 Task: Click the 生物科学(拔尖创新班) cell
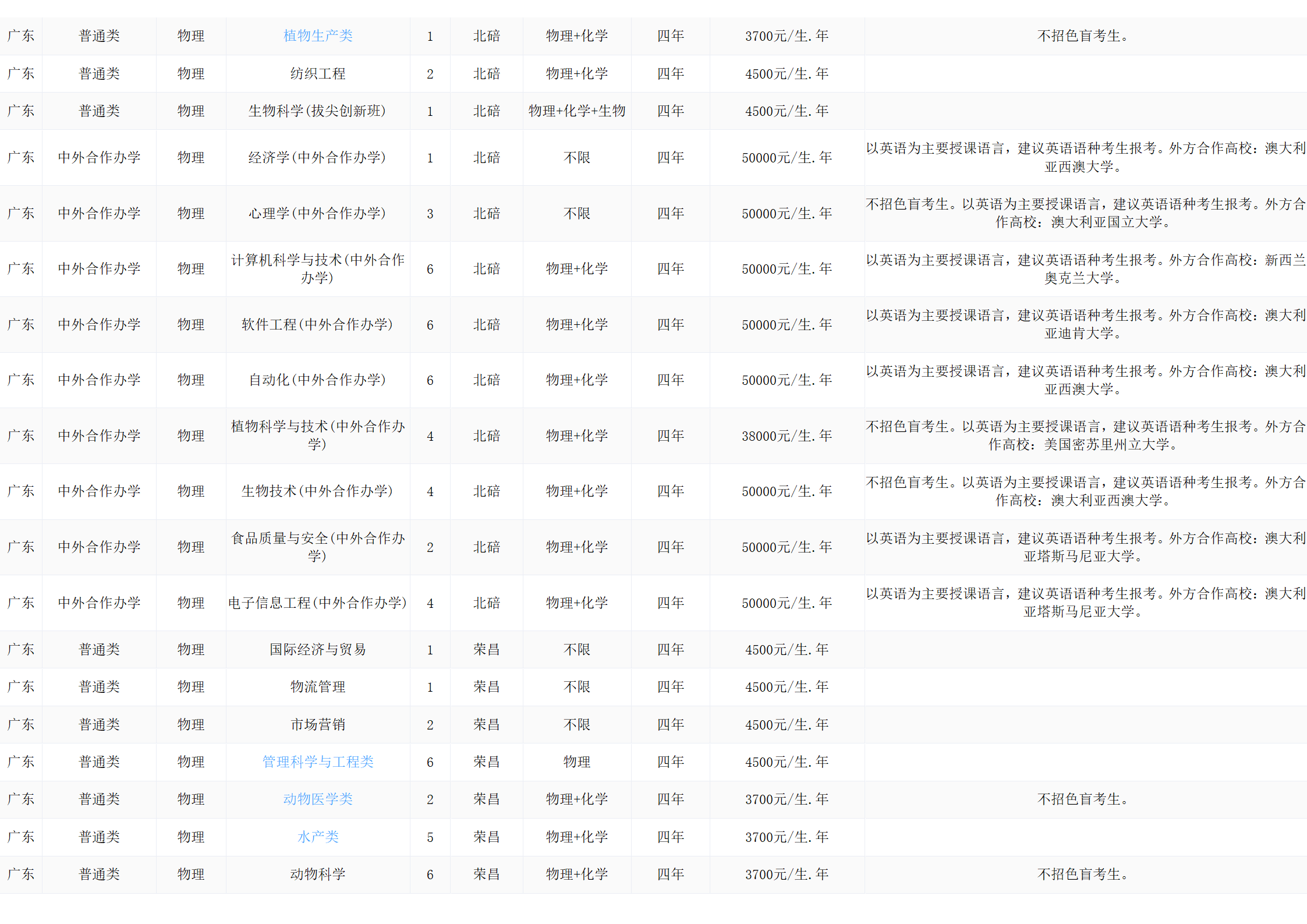coord(318,111)
